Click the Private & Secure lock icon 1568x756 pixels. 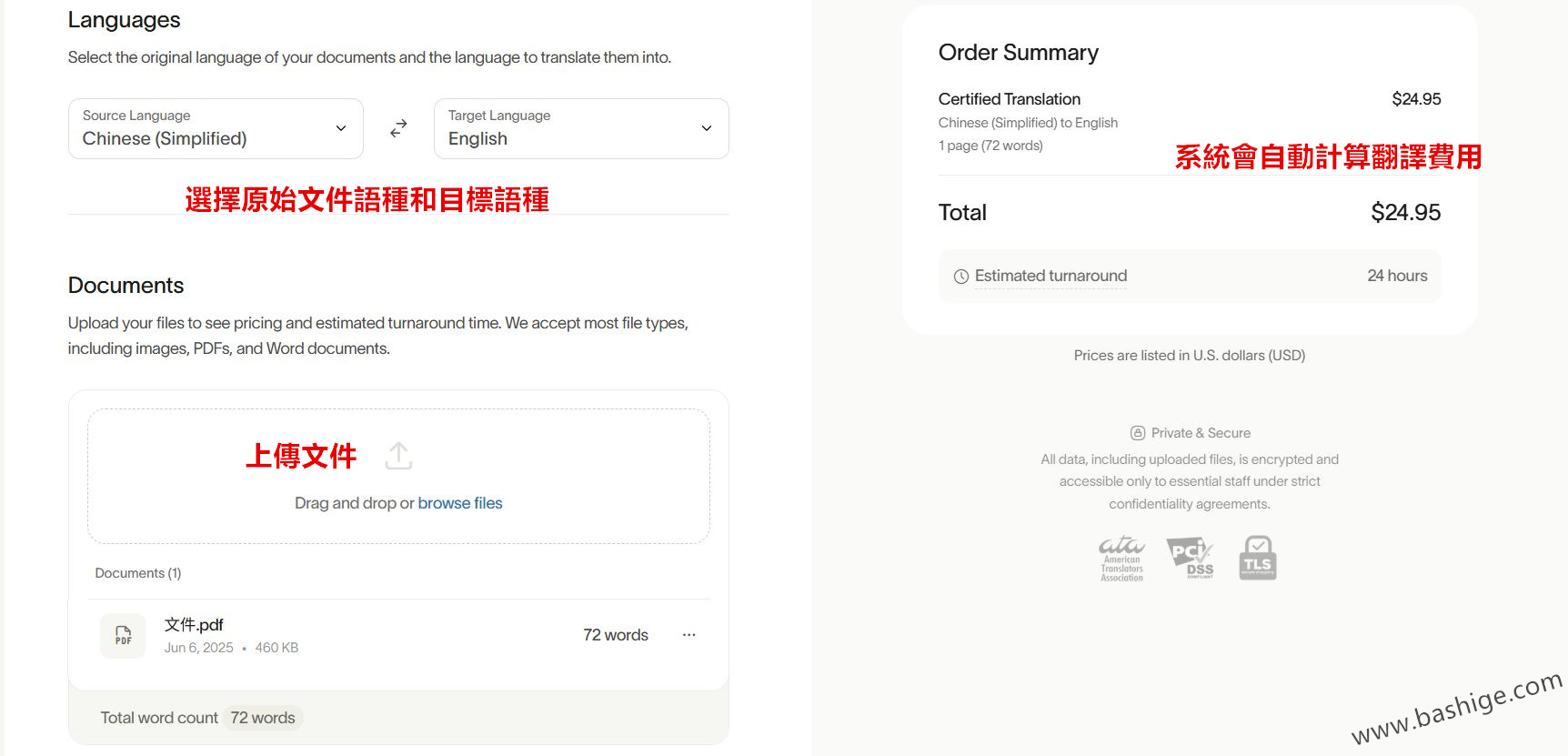pos(1137,433)
